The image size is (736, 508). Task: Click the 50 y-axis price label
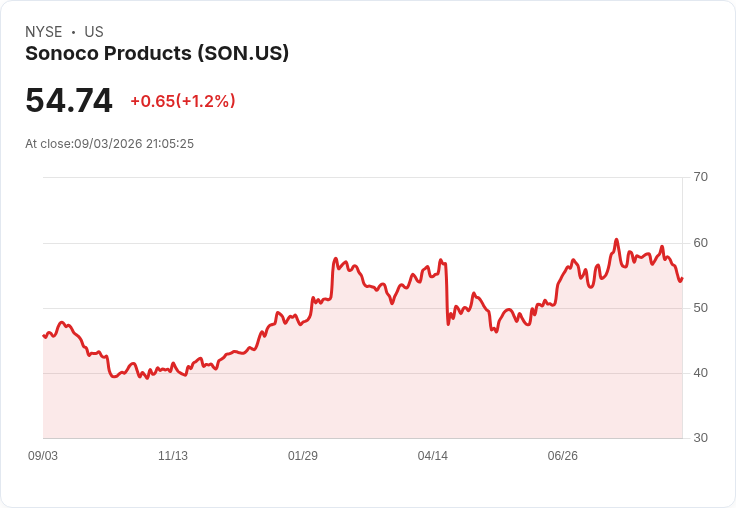(x=700, y=308)
